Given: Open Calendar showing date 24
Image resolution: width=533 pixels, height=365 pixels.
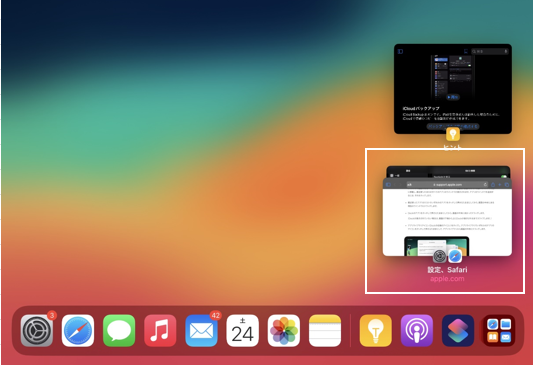Looking at the screenshot, I should click(x=242, y=330).
